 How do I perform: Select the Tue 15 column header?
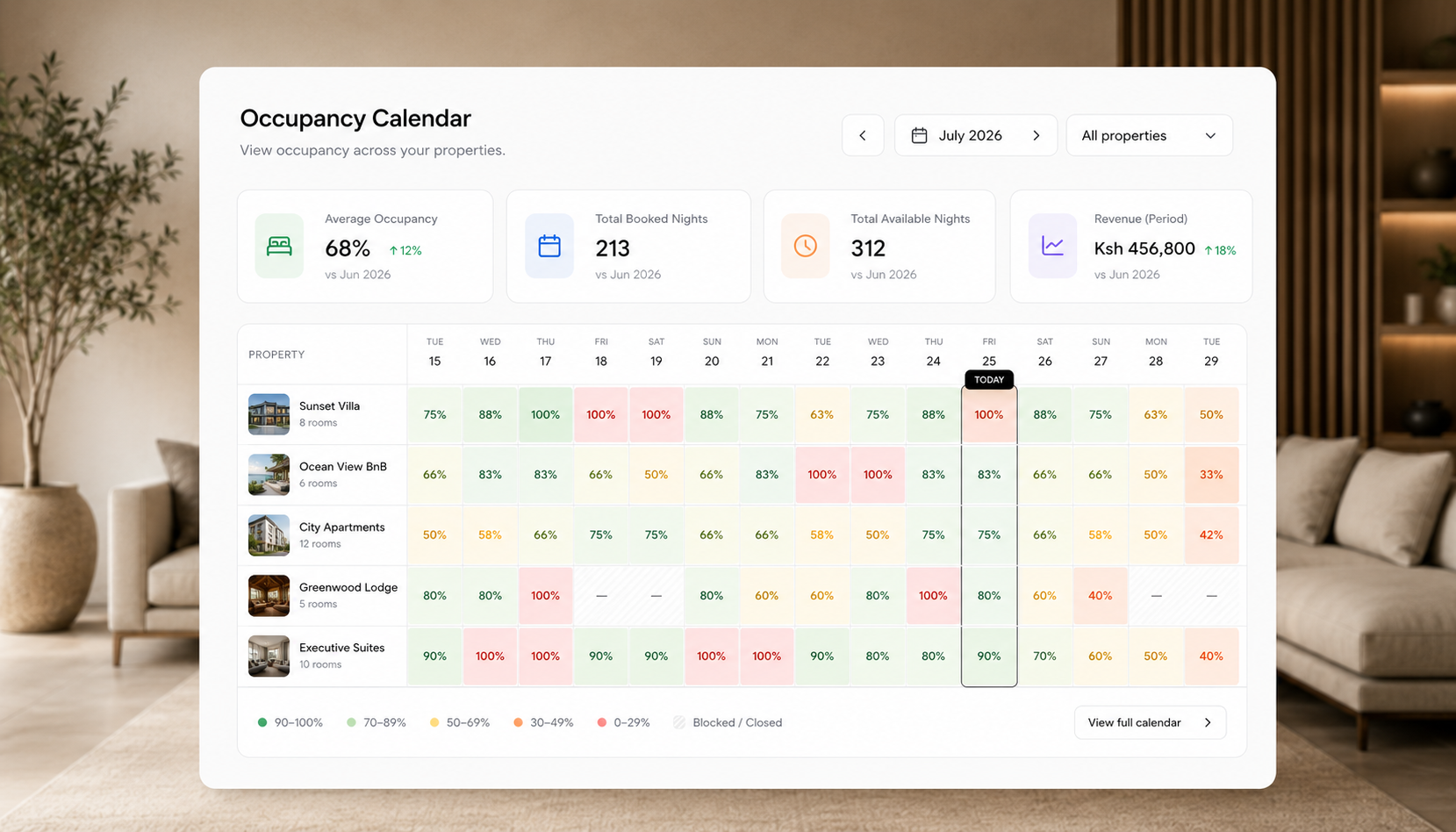434,354
